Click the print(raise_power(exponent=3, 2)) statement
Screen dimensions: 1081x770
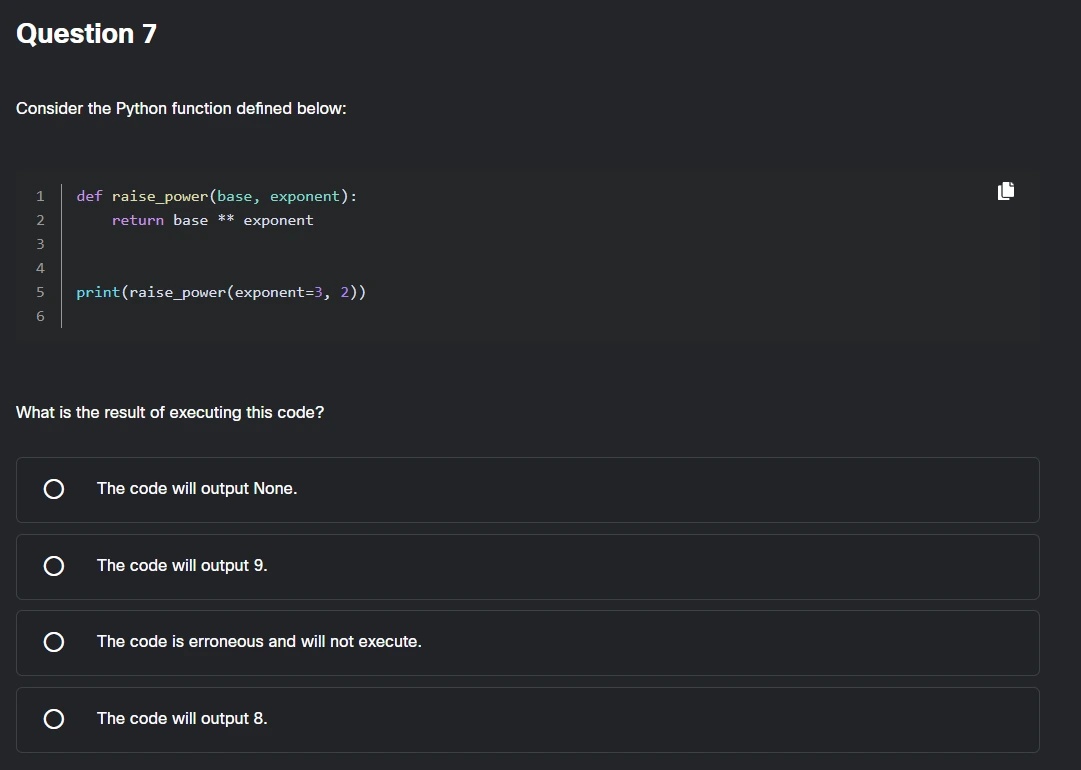(x=221, y=292)
